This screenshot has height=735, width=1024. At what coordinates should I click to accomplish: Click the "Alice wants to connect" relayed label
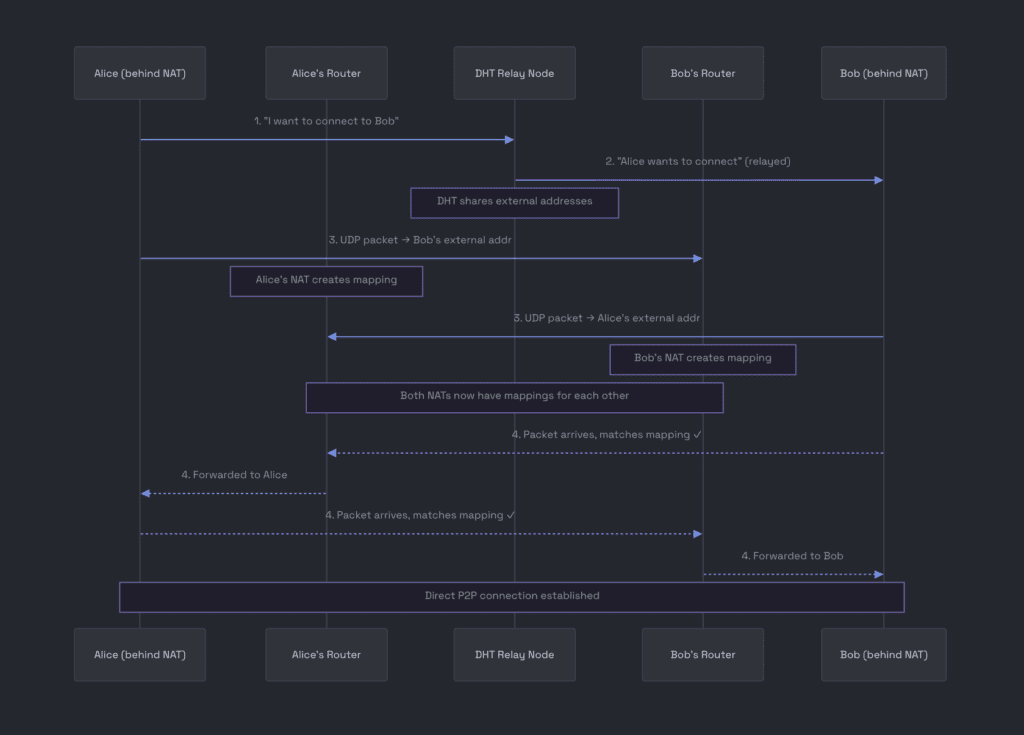tap(698, 161)
